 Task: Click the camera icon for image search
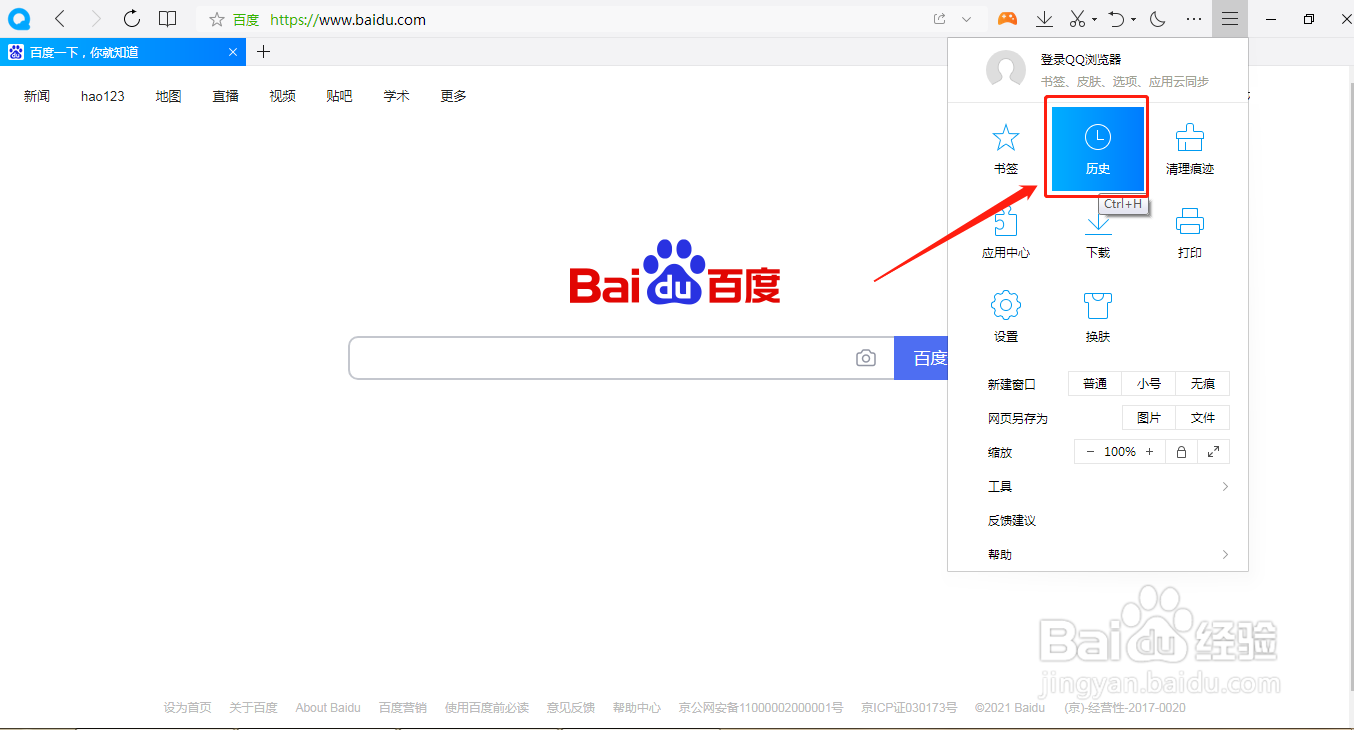pos(865,357)
